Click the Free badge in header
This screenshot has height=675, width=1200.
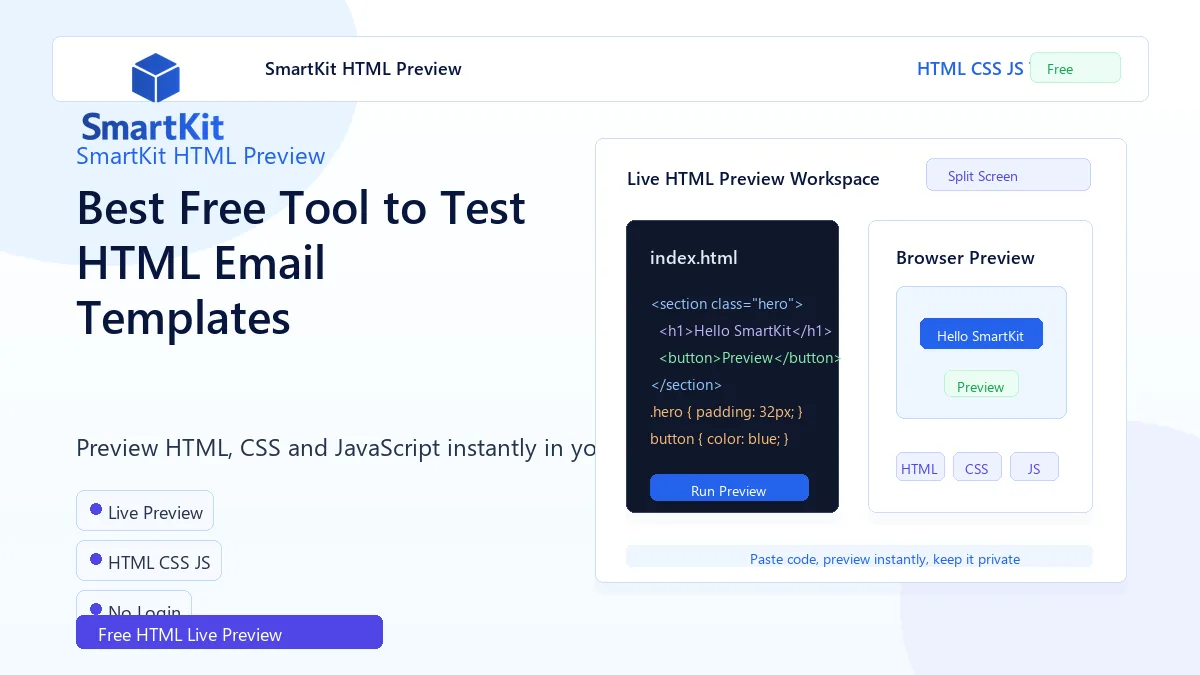point(1075,68)
